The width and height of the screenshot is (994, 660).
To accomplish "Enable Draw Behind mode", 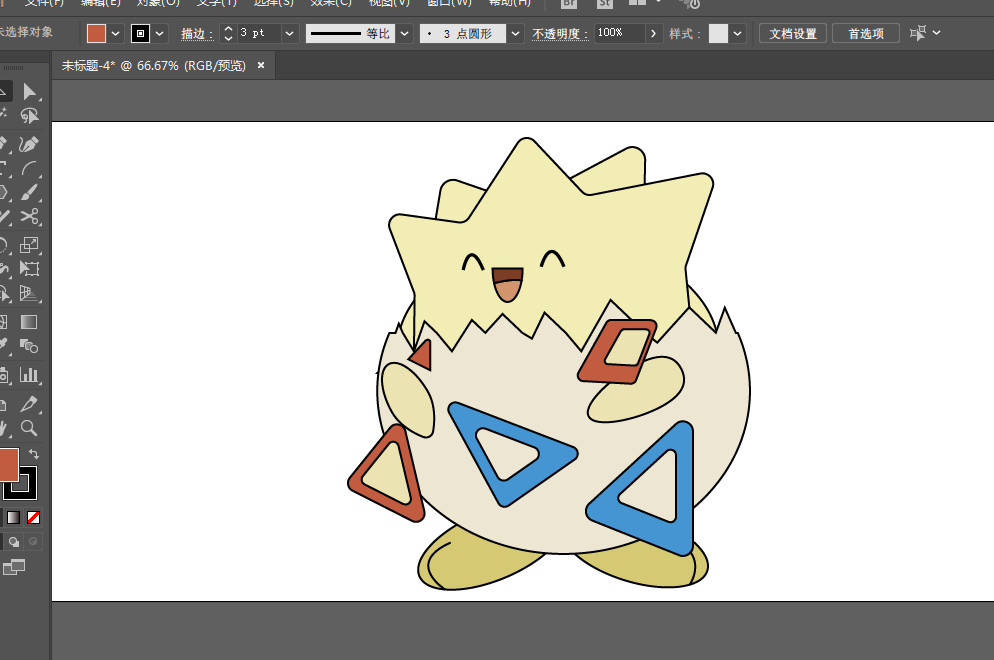I will (x=14, y=541).
